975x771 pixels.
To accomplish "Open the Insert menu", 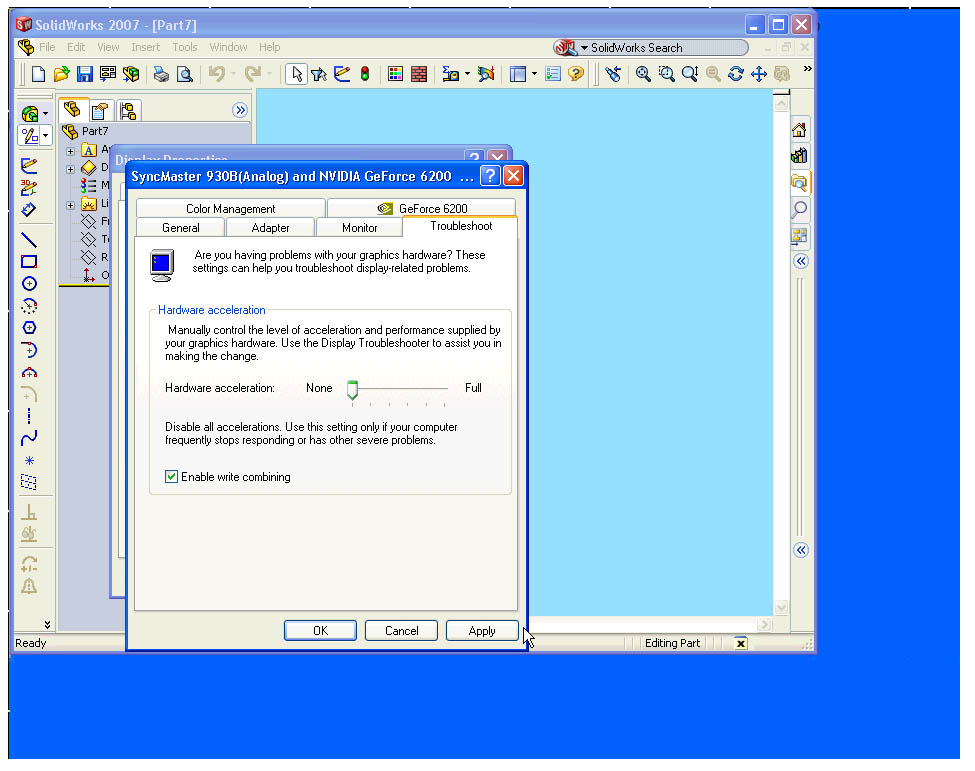I will [x=146, y=47].
